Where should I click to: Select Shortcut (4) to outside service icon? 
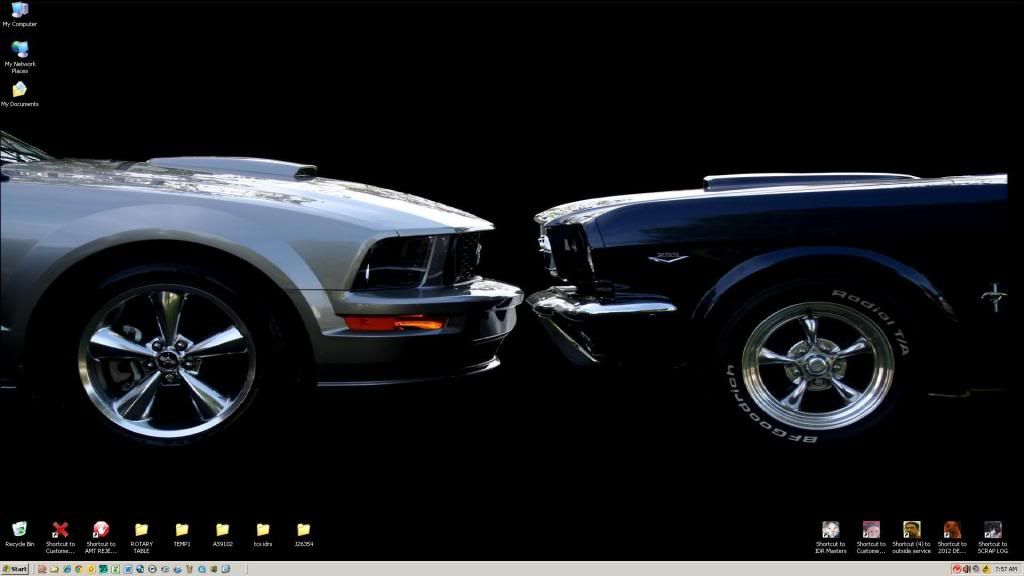(x=912, y=537)
